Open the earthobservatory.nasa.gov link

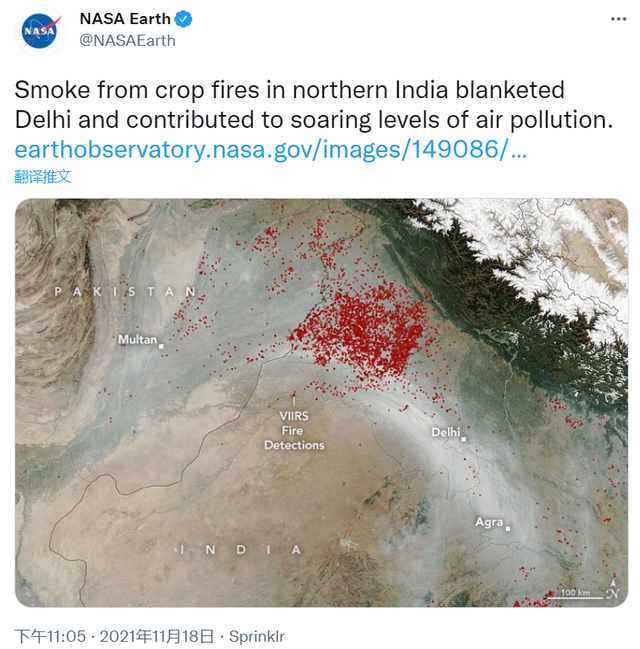pos(270,149)
